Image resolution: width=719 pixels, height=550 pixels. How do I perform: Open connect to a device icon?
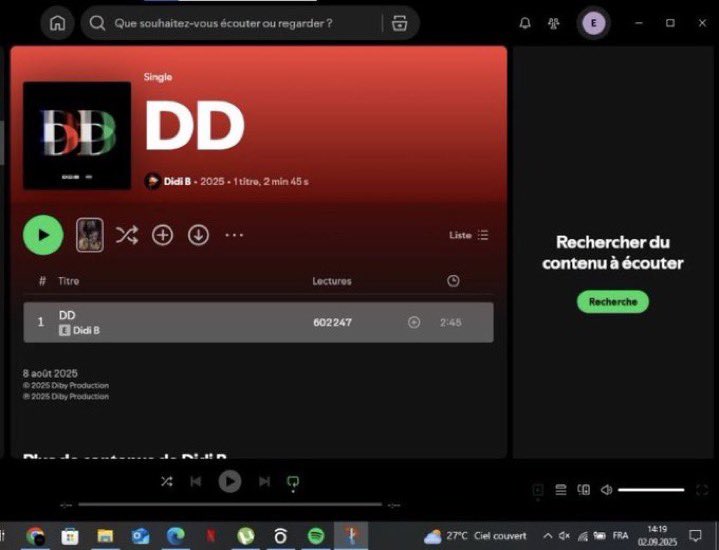583,490
